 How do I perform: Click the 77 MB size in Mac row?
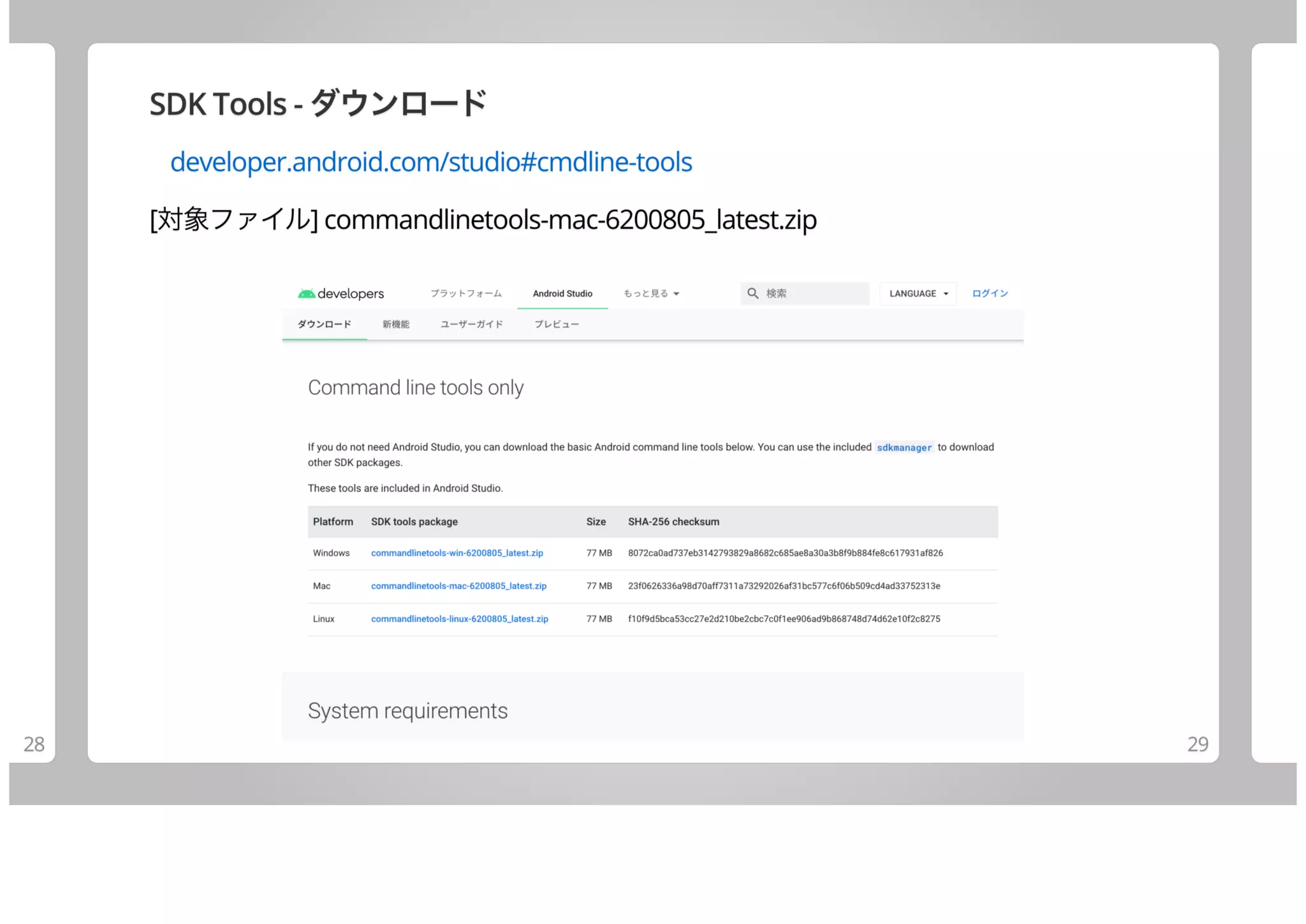click(x=599, y=586)
